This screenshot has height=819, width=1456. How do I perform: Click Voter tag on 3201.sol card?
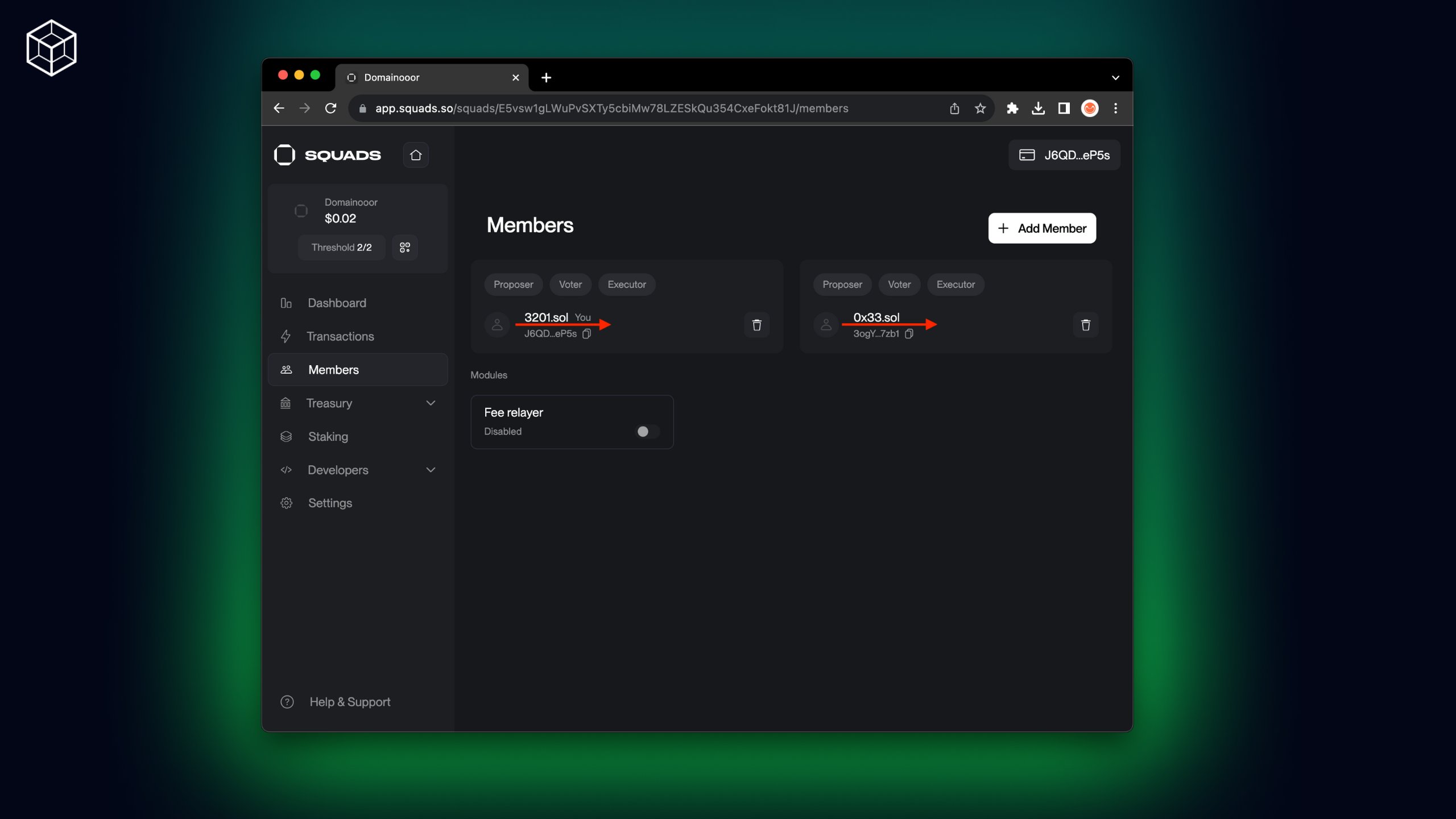(570, 284)
